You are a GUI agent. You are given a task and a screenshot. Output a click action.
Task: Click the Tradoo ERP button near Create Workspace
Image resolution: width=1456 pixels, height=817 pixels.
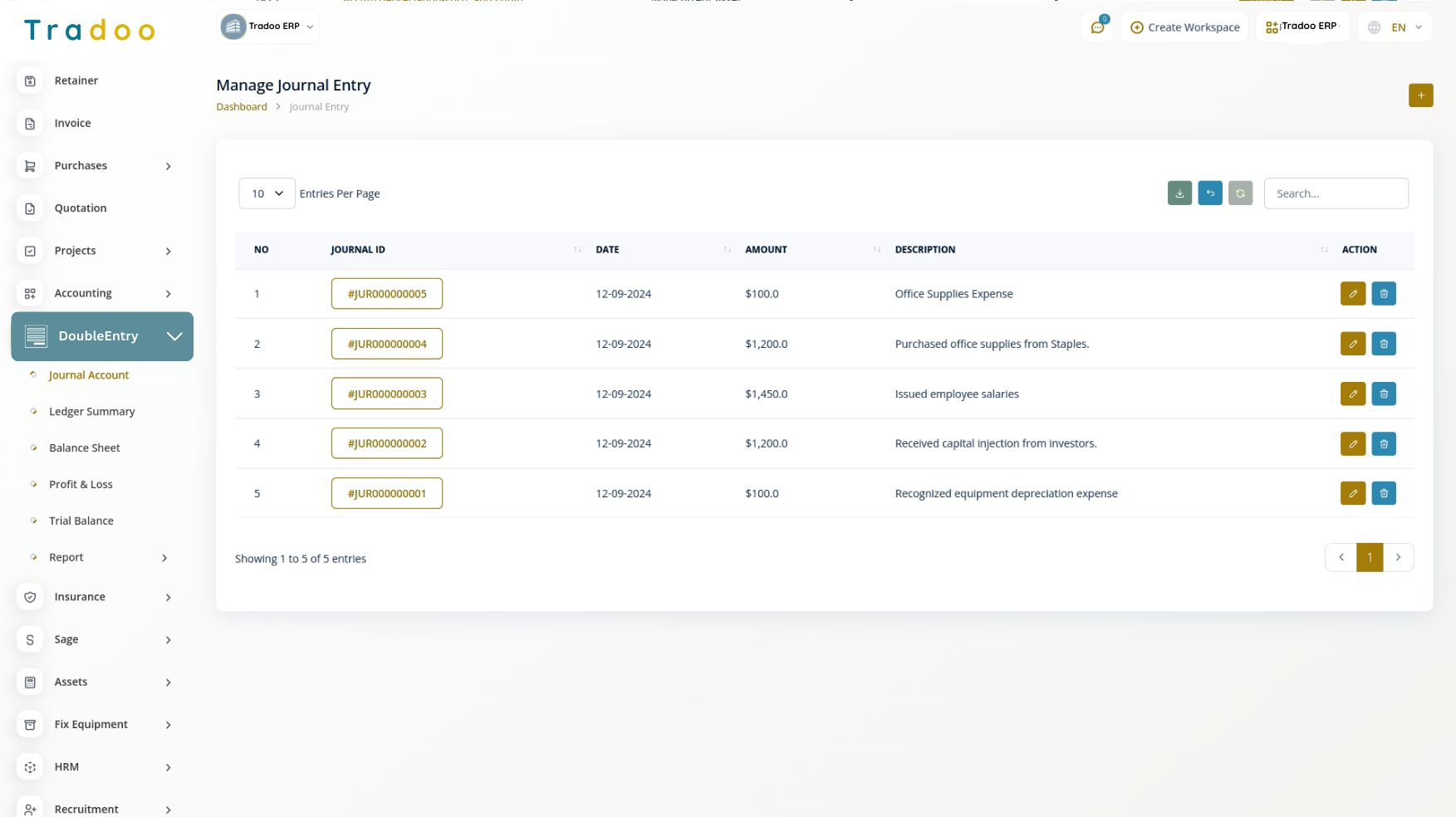coord(1303,27)
